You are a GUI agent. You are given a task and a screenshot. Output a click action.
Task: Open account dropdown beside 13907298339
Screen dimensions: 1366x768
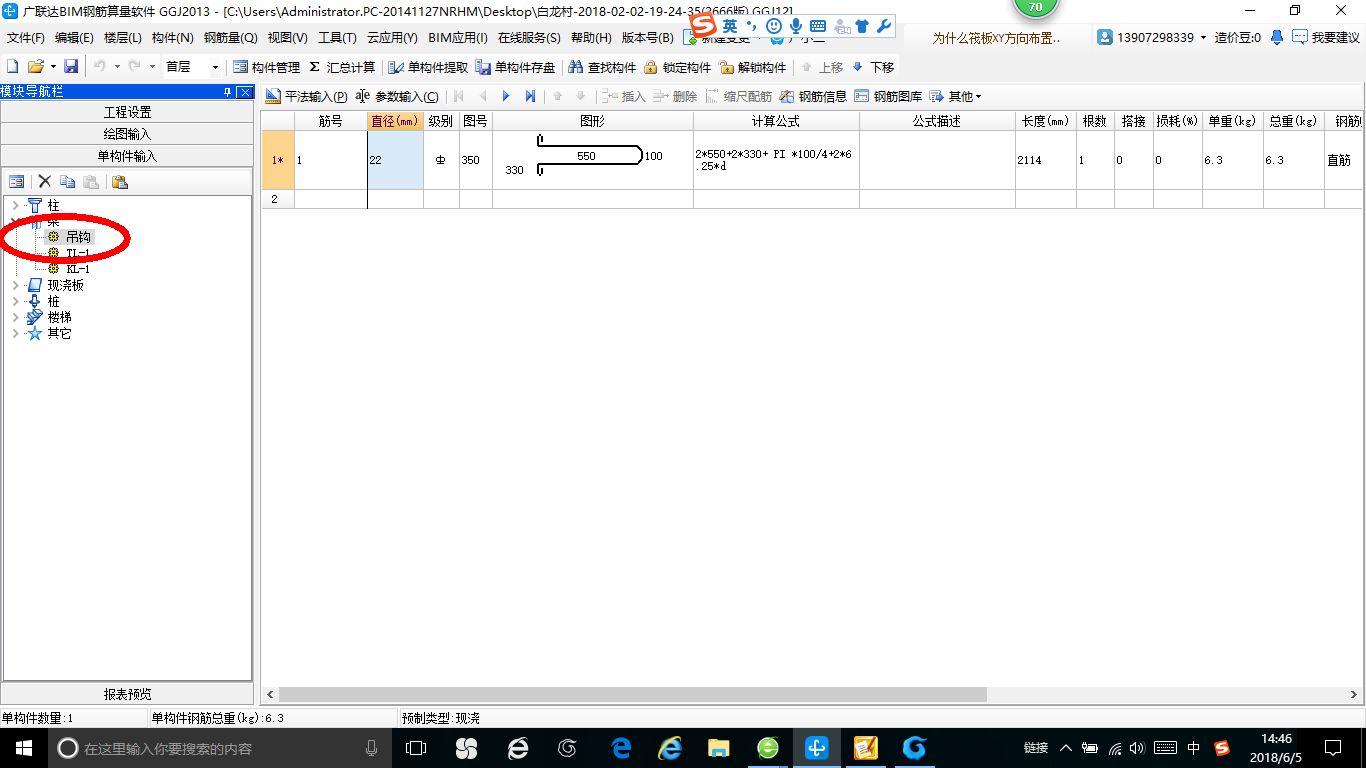pos(1203,37)
